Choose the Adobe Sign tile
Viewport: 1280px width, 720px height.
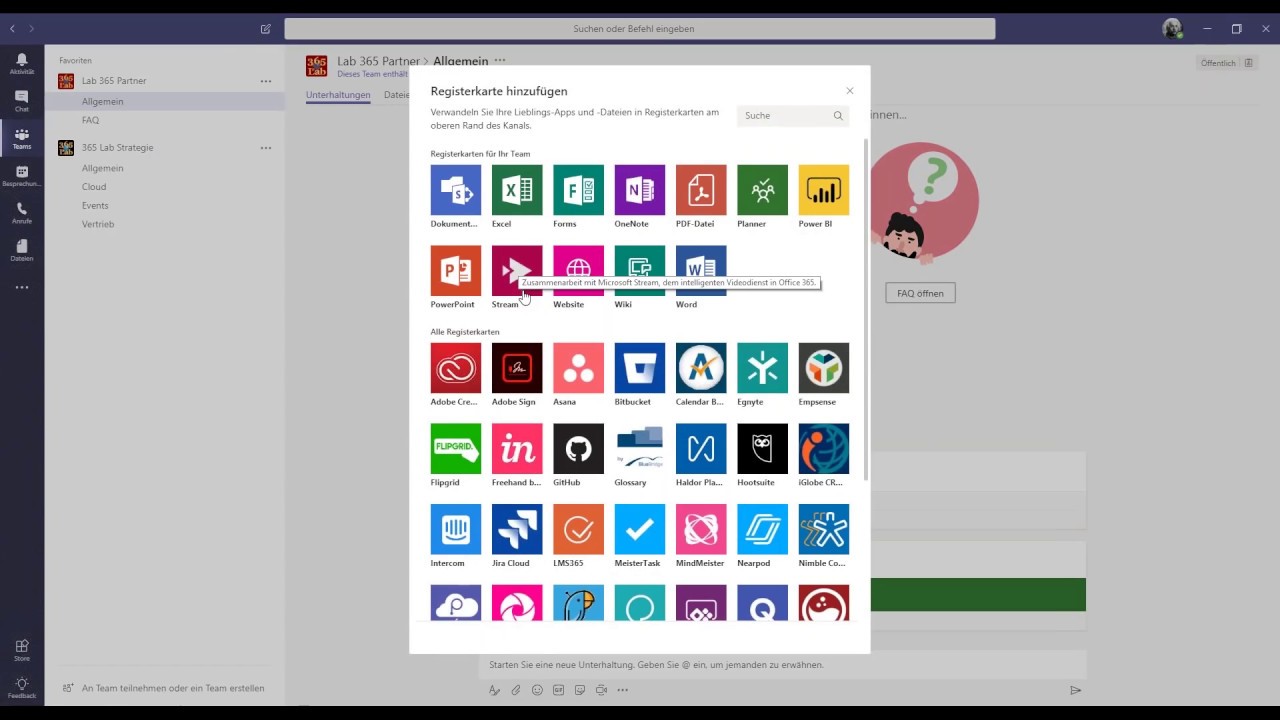(x=517, y=368)
